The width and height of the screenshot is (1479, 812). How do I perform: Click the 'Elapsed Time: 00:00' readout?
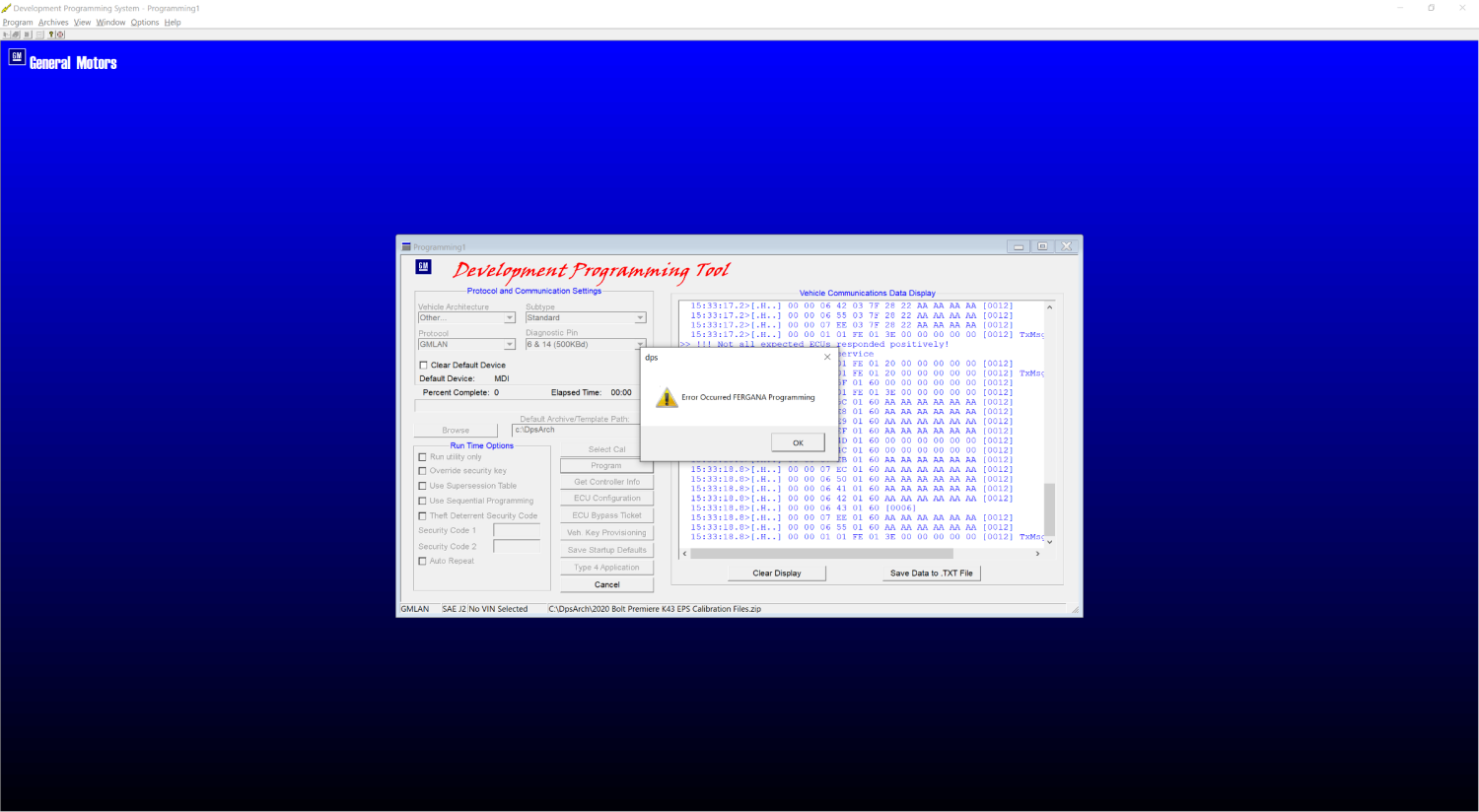[592, 392]
